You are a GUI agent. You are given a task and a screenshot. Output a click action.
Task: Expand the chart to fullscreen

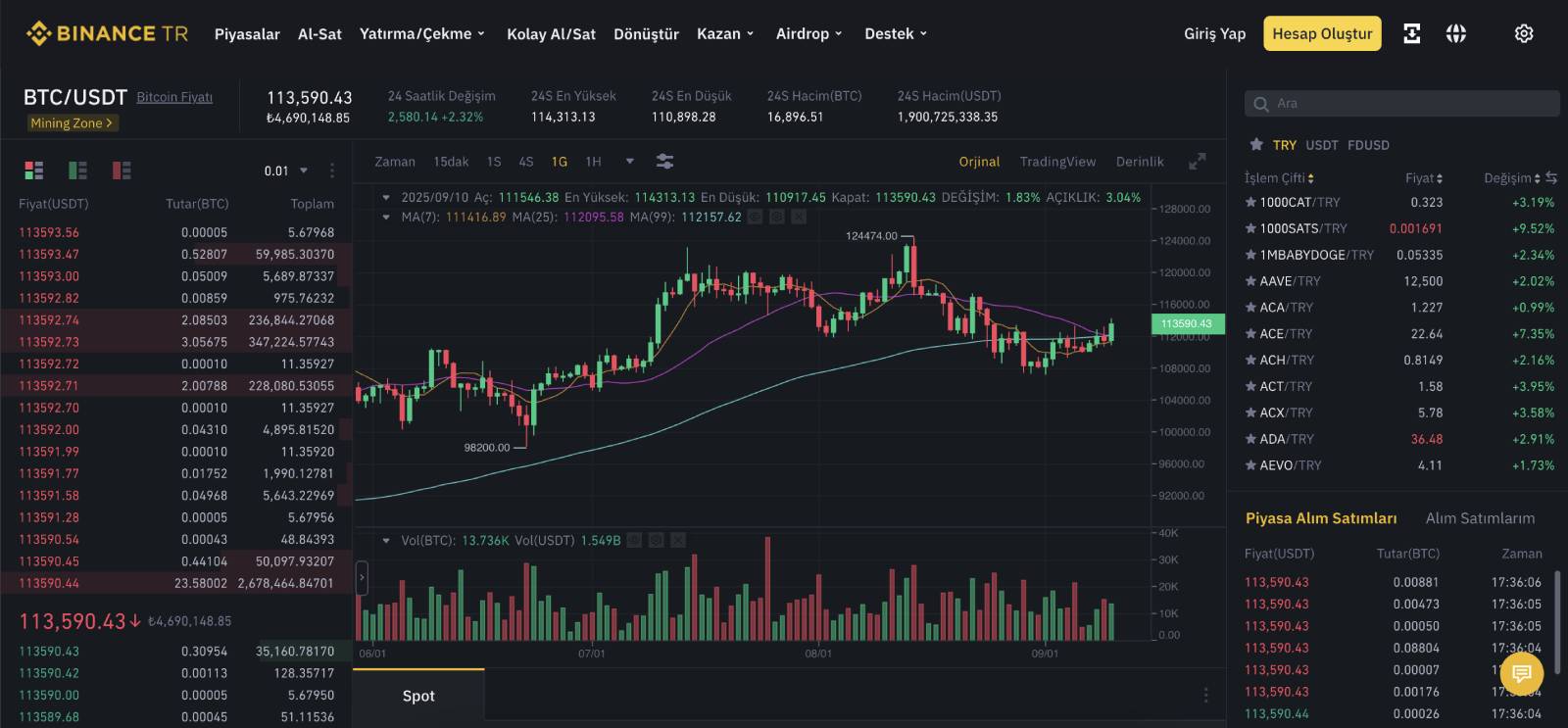[x=1197, y=162]
